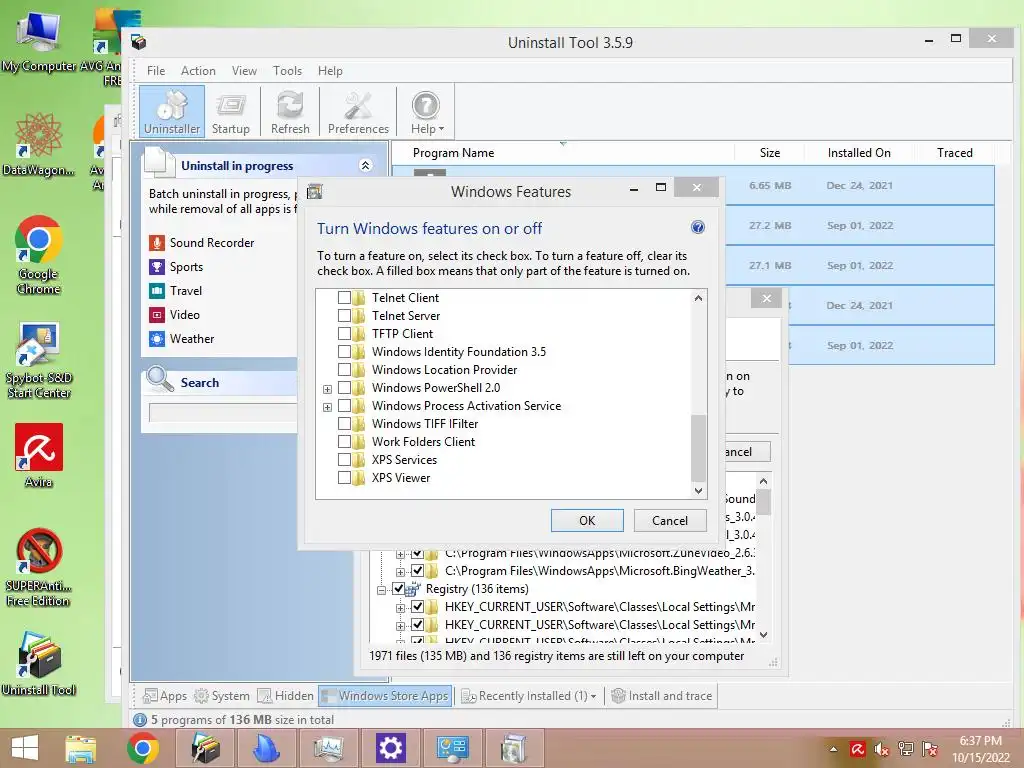Screen dimensions: 1024x768
Task: Click Install and trace button
Action: [x=662, y=696]
